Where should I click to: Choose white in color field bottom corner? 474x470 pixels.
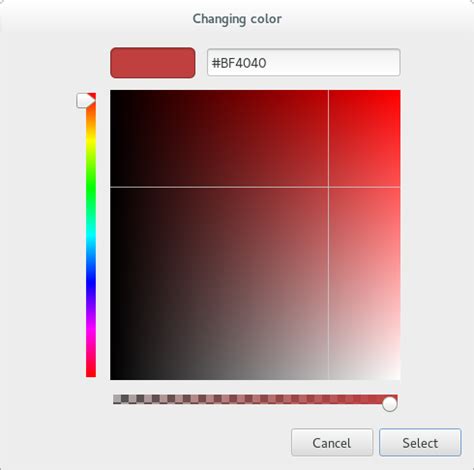pos(398,378)
